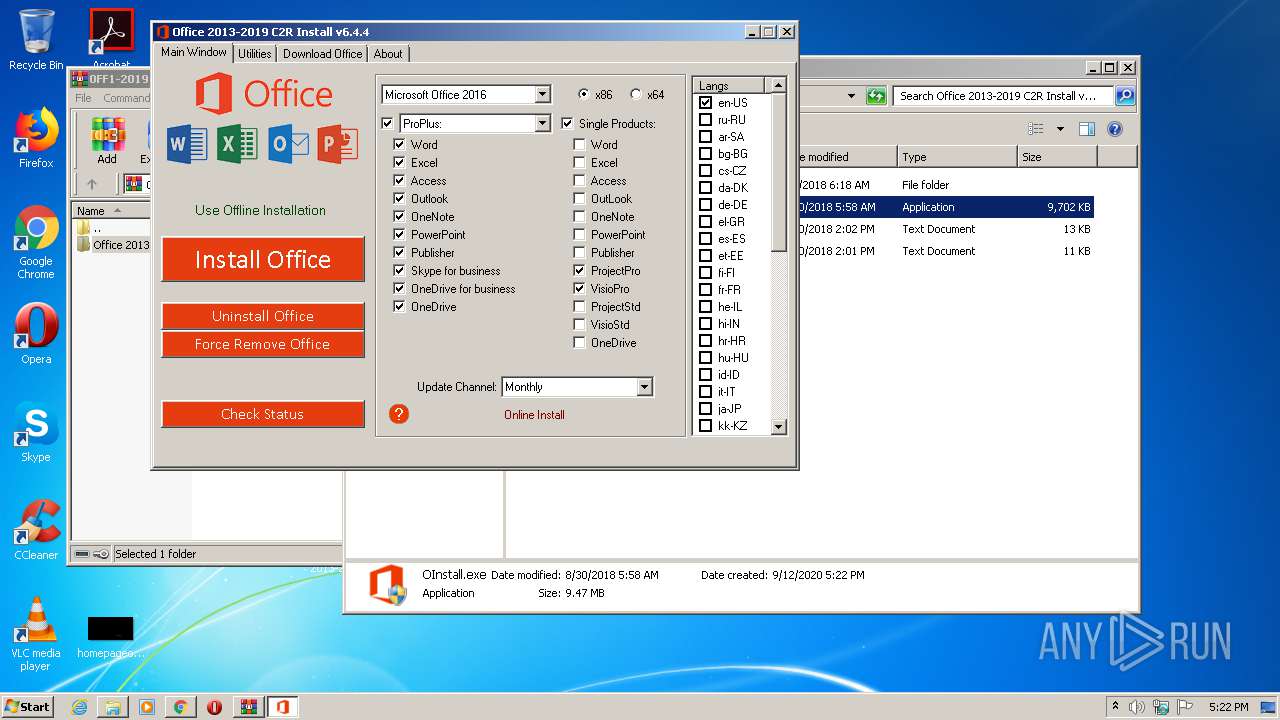Open Windows Start button
This screenshot has width=1280, height=720.
(x=27, y=707)
